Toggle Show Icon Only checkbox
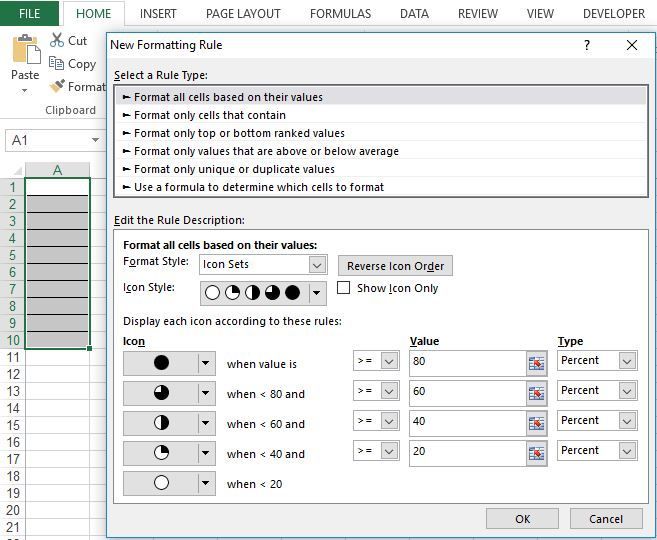 click(344, 288)
